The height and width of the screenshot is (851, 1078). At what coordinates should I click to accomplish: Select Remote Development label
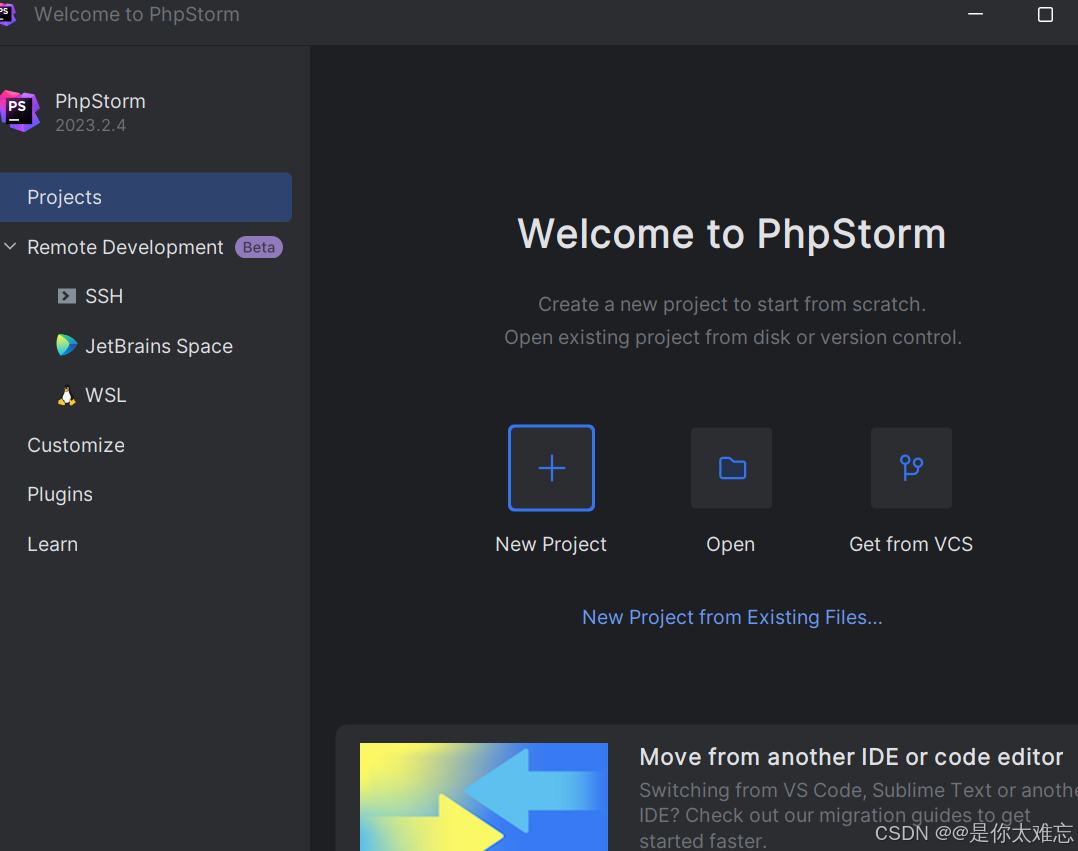tap(125, 247)
